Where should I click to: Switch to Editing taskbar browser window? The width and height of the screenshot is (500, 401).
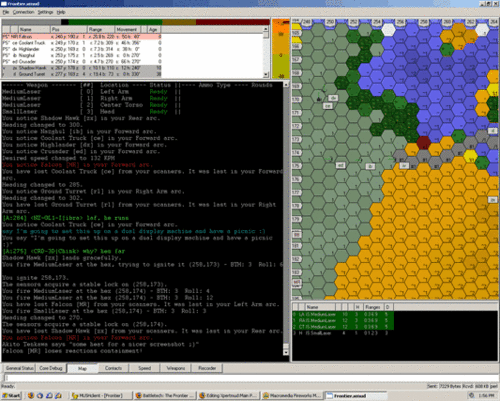pos(229,395)
